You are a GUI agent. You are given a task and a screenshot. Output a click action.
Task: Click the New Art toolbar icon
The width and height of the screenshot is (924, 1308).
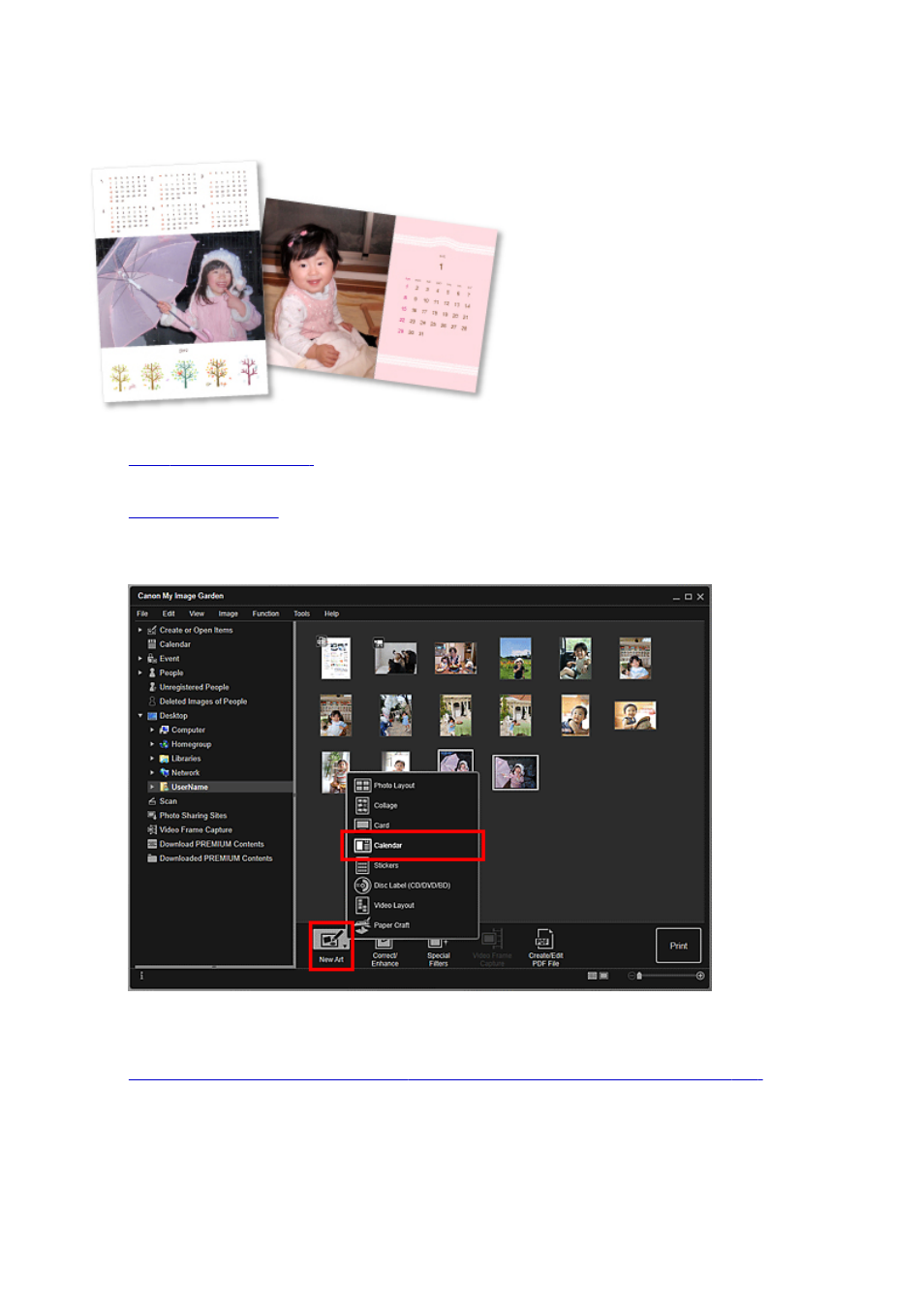pyautogui.click(x=329, y=940)
